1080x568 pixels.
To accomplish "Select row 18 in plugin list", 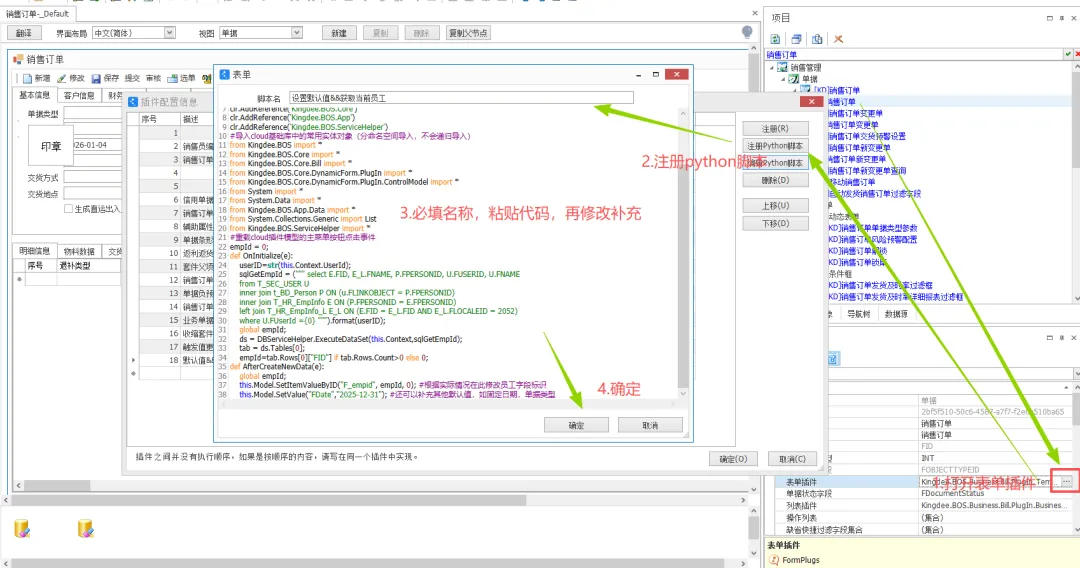I will 176,360.
